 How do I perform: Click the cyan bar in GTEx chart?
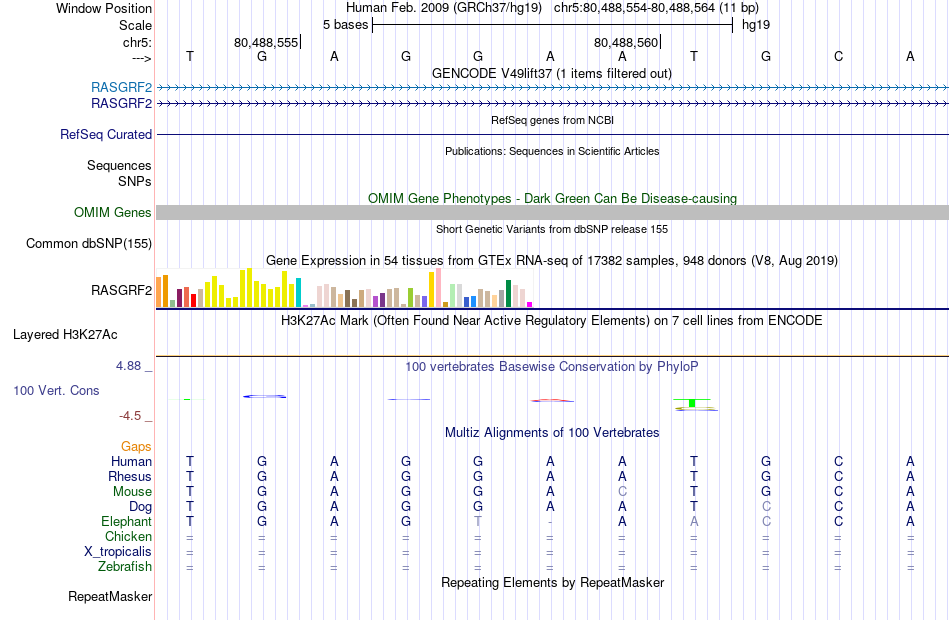point(298,292)
